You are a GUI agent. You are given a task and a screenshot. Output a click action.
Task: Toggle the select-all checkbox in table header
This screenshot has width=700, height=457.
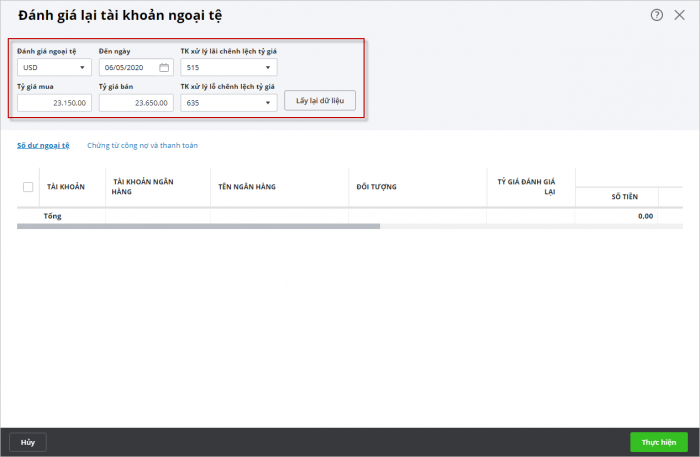(x=28, y=186)
